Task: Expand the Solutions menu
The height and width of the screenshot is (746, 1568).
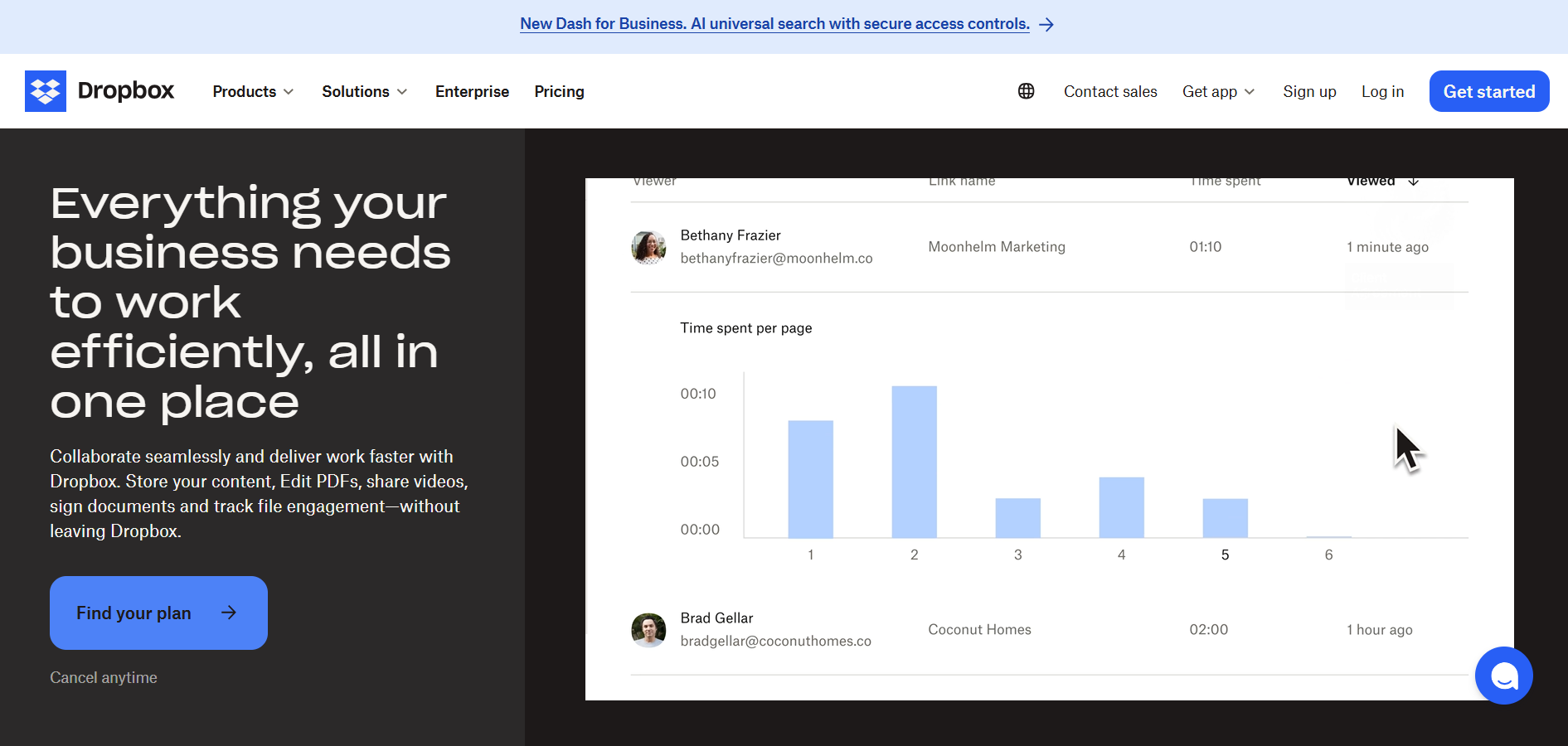Action: [x=364, y=91]
